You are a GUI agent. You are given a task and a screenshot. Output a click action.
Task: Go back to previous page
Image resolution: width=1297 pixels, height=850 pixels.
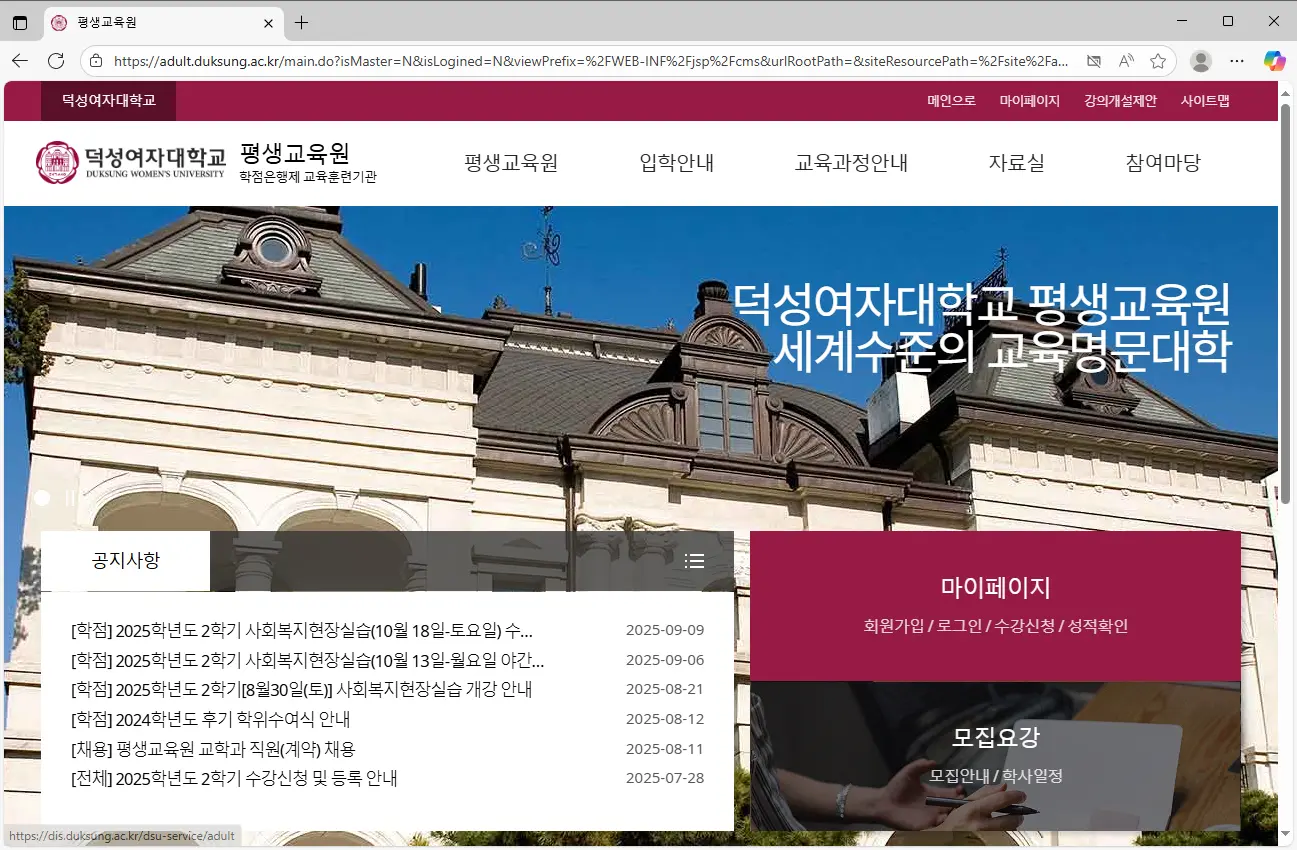click(20, 61)
